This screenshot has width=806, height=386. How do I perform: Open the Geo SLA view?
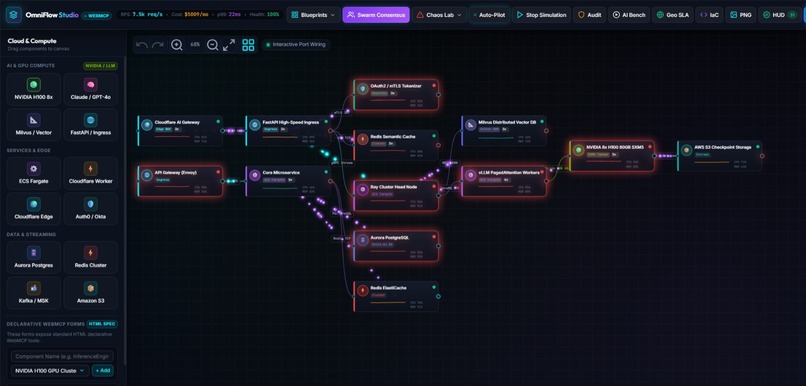pyautogui.click(x=673, y=15)
